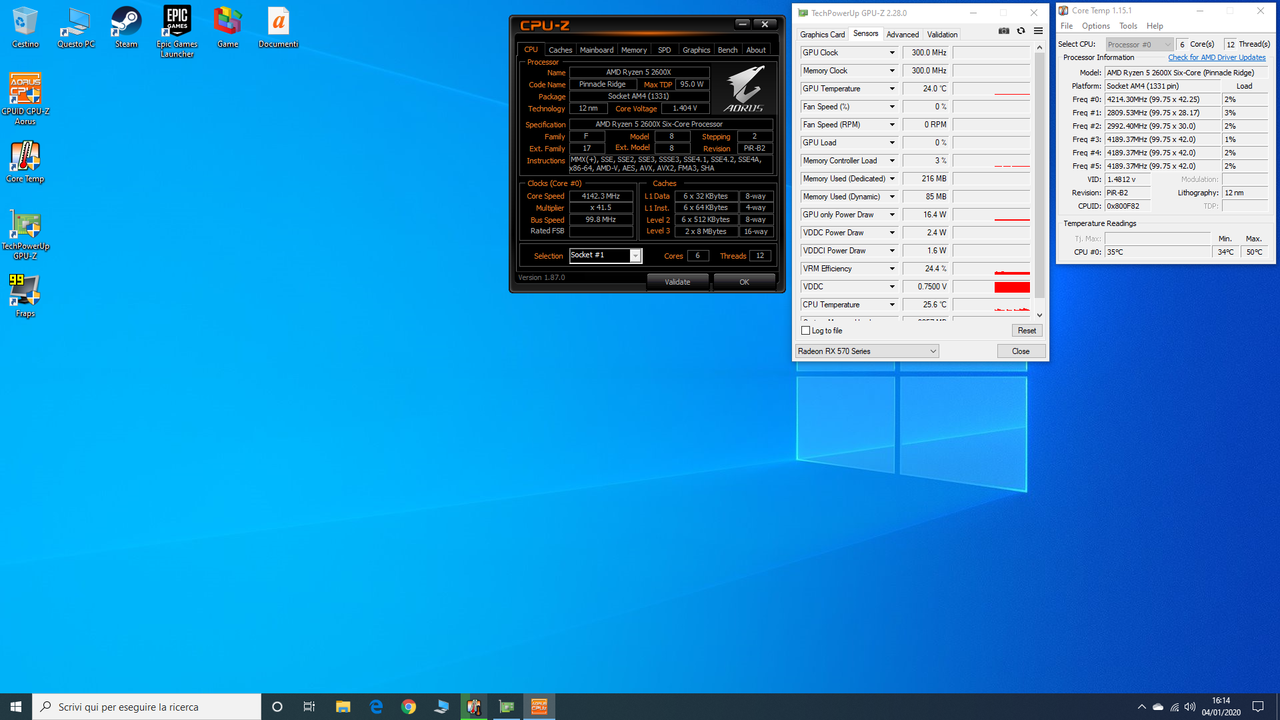Launch Core Temp from desktop shortcut
1280x720 pixels.
(25, 162)
